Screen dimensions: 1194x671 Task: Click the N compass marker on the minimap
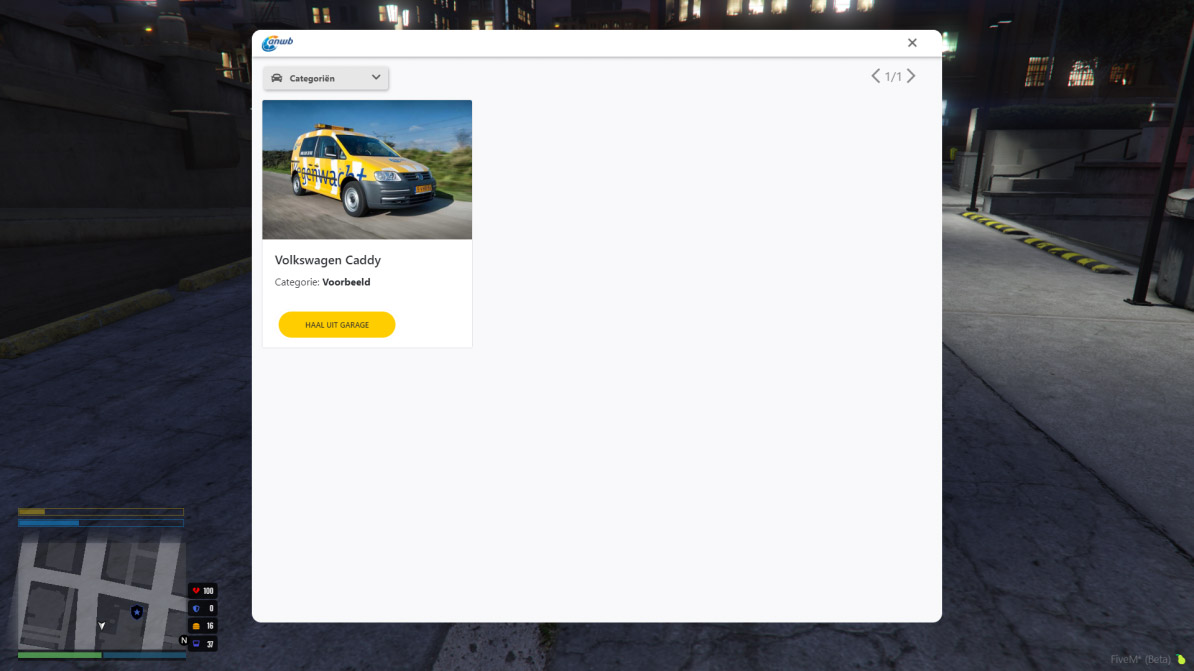coord(184,641)
